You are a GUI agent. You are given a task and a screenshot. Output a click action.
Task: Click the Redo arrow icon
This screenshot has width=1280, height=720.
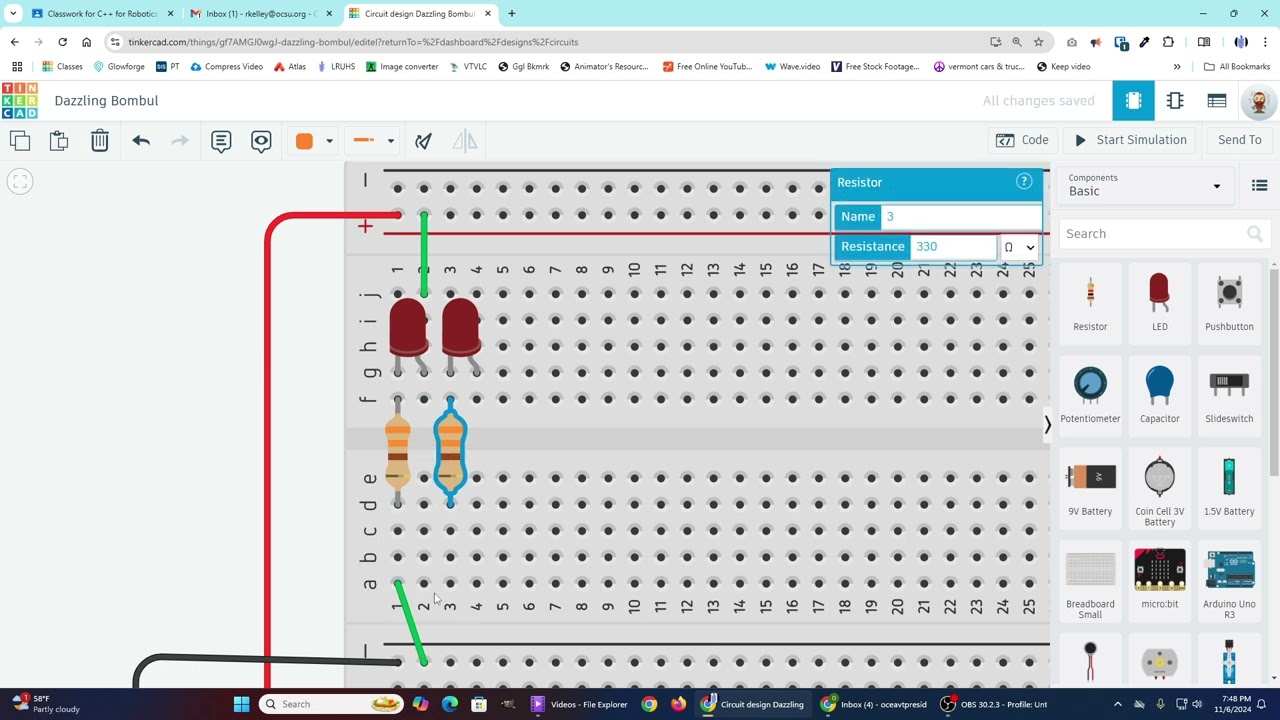(180, 141)
